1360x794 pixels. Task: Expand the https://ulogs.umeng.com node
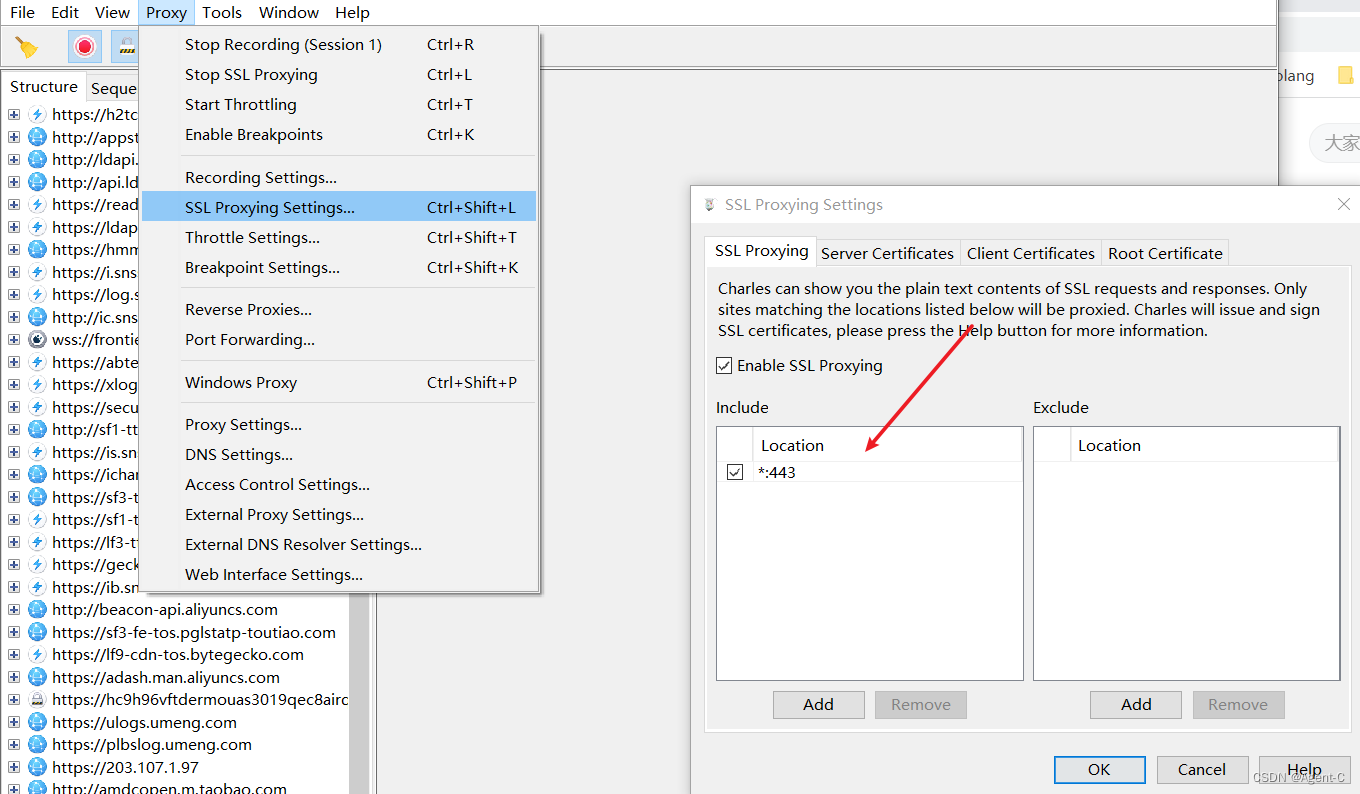point(14,722)
